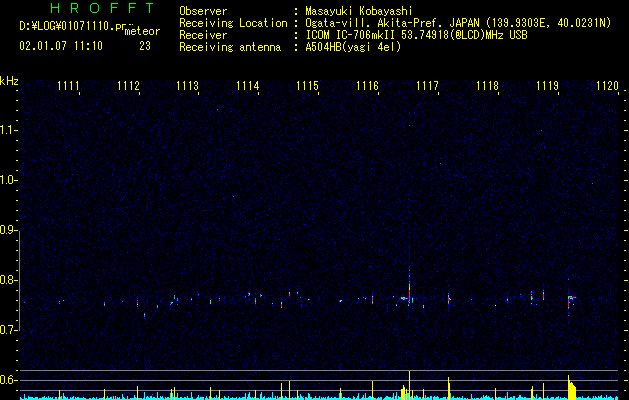The width and height of the screenshot is (629, 400).
Task: Click the 1116 time axis label
Action: [367, 86]
